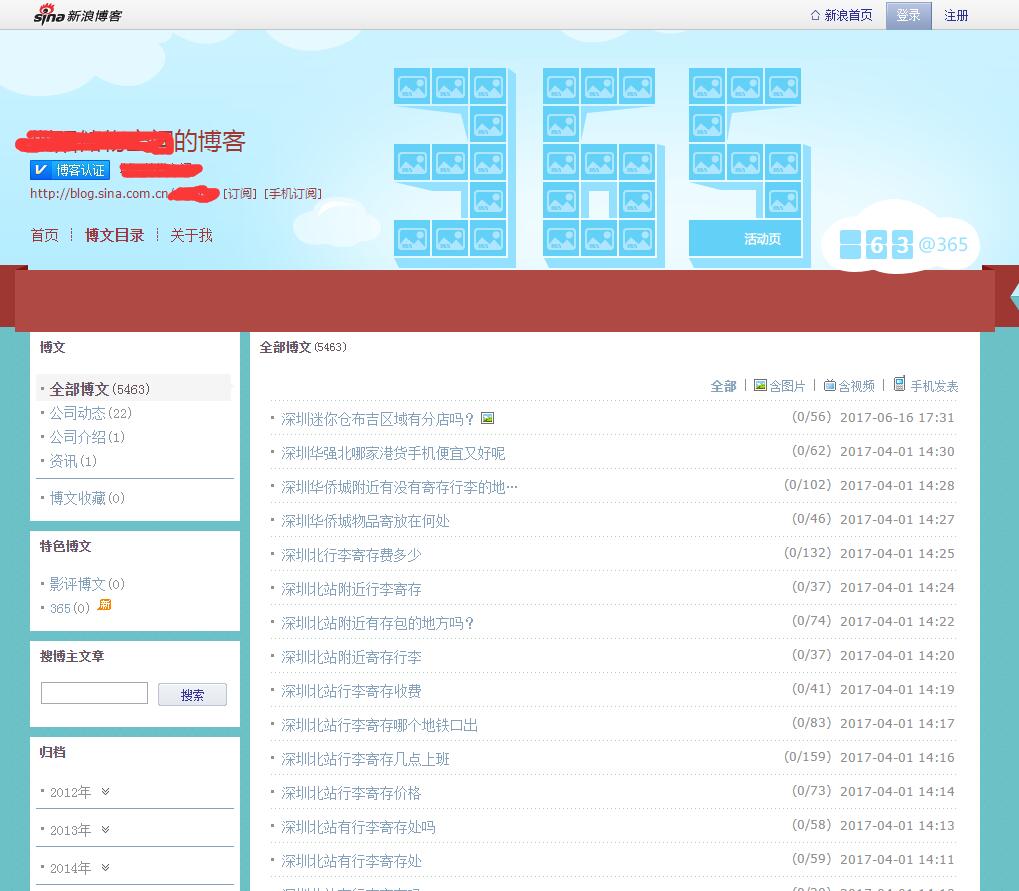Filter posts by 含图片 icon

coord(760,385)
